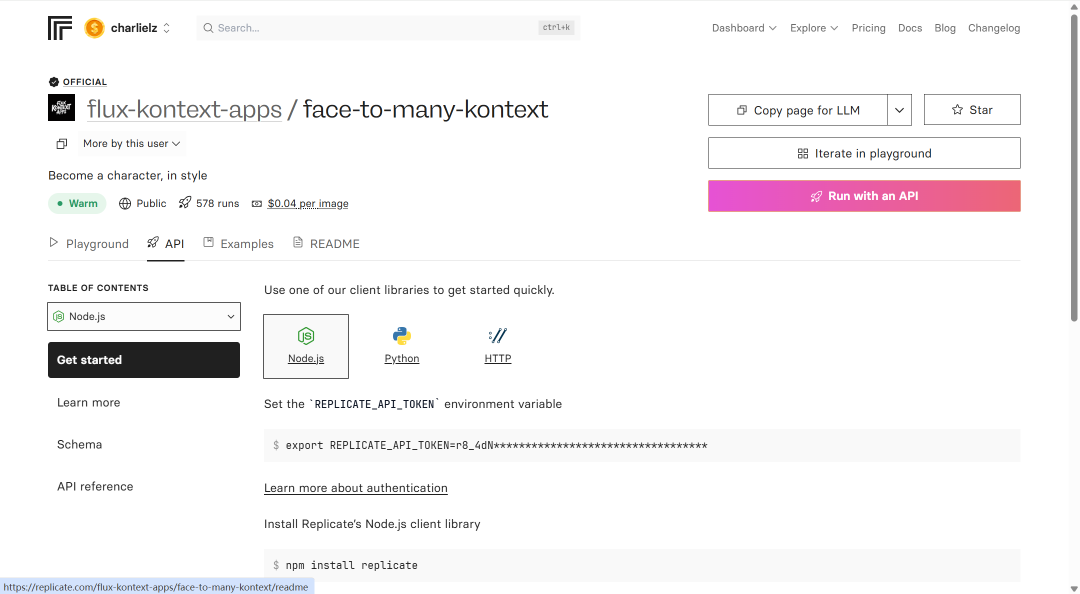The height and width of the screenshot is (594, 1080).
Task: Click the 578 runs rocket icon
Action: (x=185, y=203)
